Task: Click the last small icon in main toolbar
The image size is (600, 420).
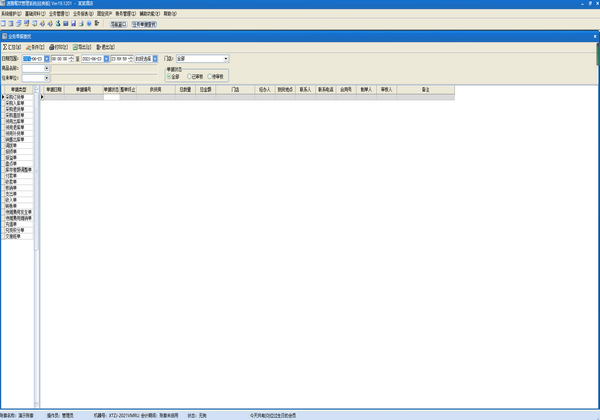Action: (97, 23)
